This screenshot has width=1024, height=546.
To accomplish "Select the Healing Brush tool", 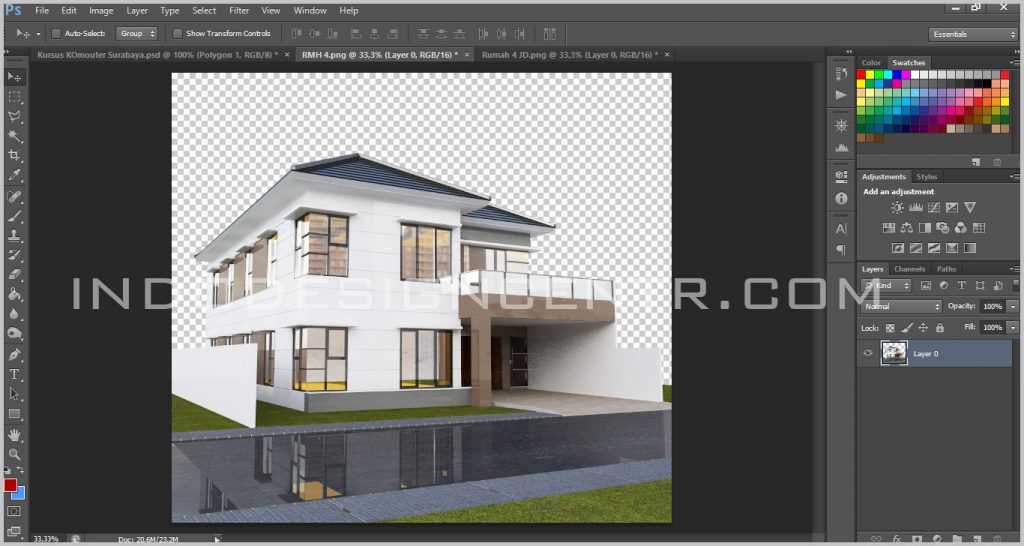I will [x=14, y=197].
